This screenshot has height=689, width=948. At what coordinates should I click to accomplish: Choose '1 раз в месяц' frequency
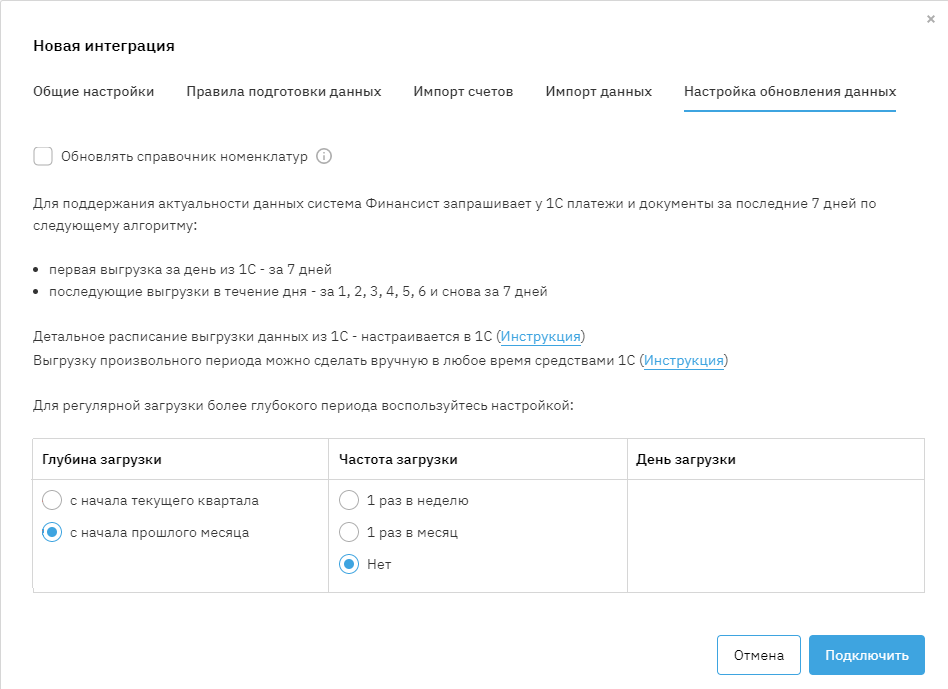pos(349,532)
